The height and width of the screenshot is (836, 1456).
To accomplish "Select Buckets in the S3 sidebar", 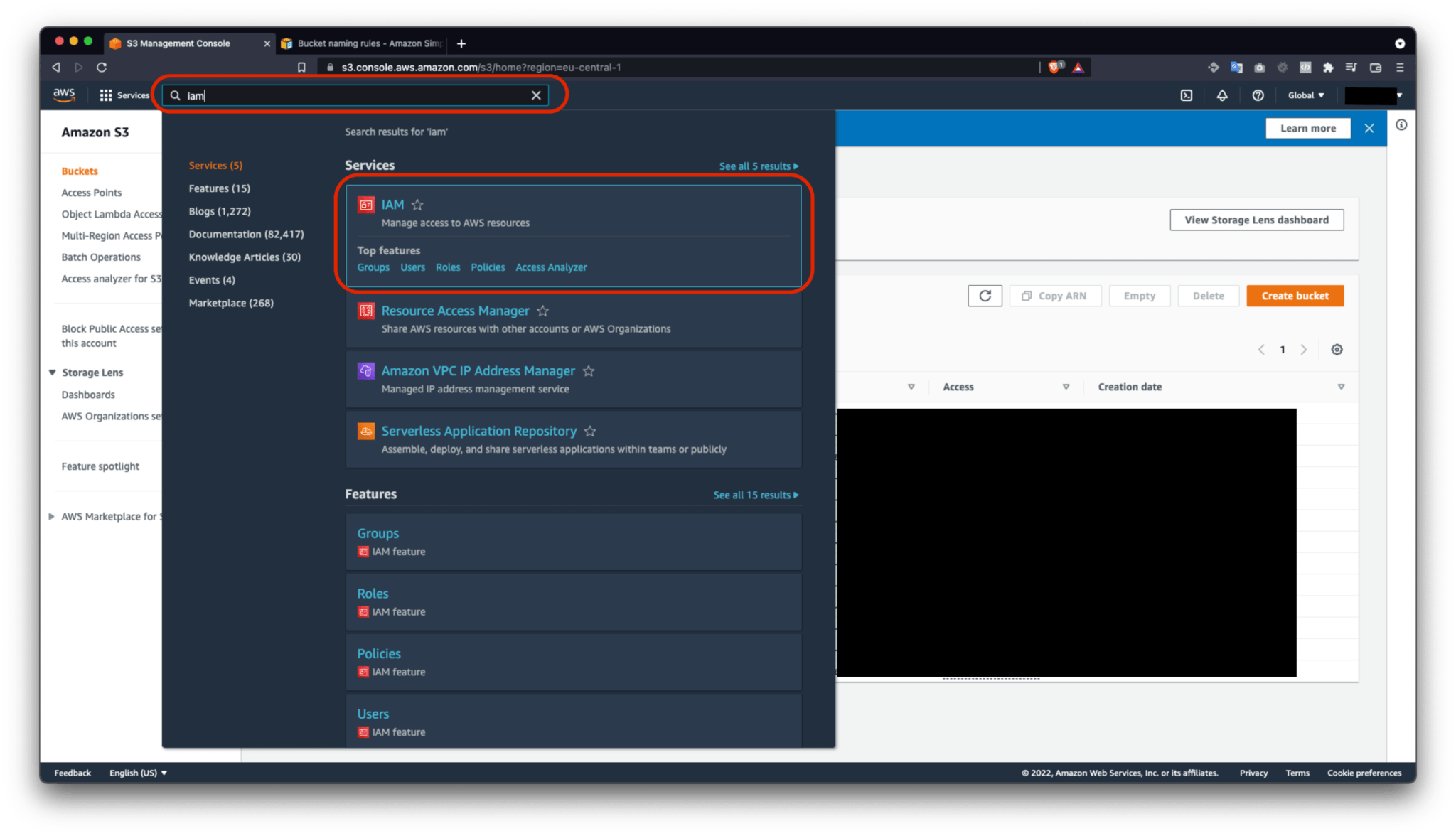I will (x=79, y=171).
